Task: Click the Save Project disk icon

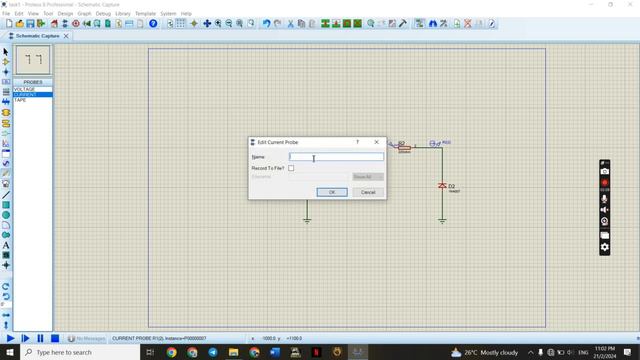Action: click(30, 24)
